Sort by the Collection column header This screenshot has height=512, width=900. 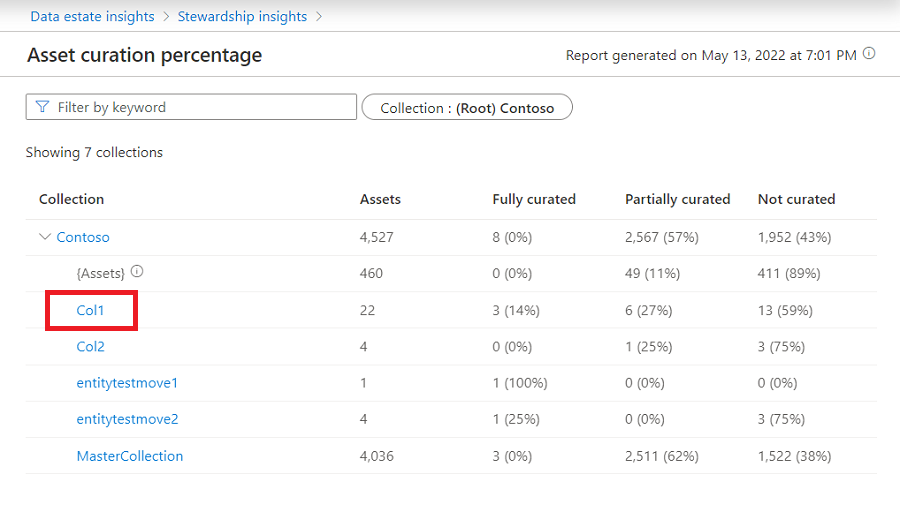click(71, 199)
